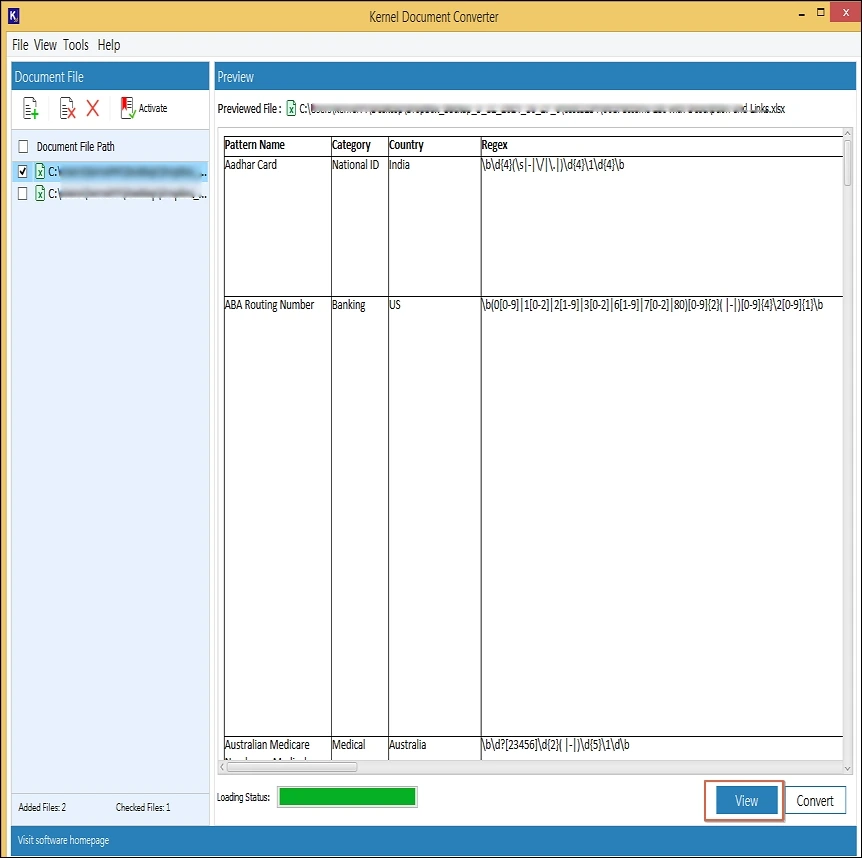Click the Add Document File icon

(x=31, y=108)
